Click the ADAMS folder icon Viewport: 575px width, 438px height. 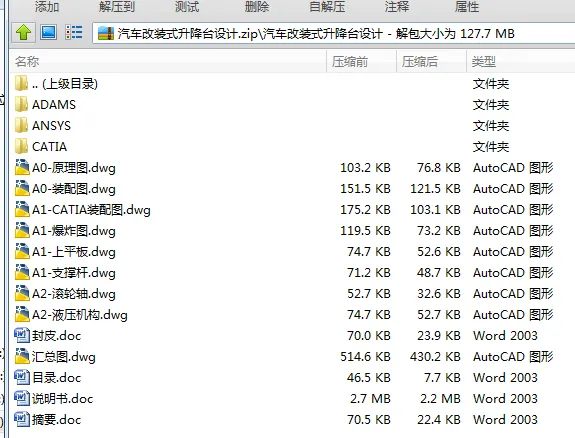click(21, 105)
